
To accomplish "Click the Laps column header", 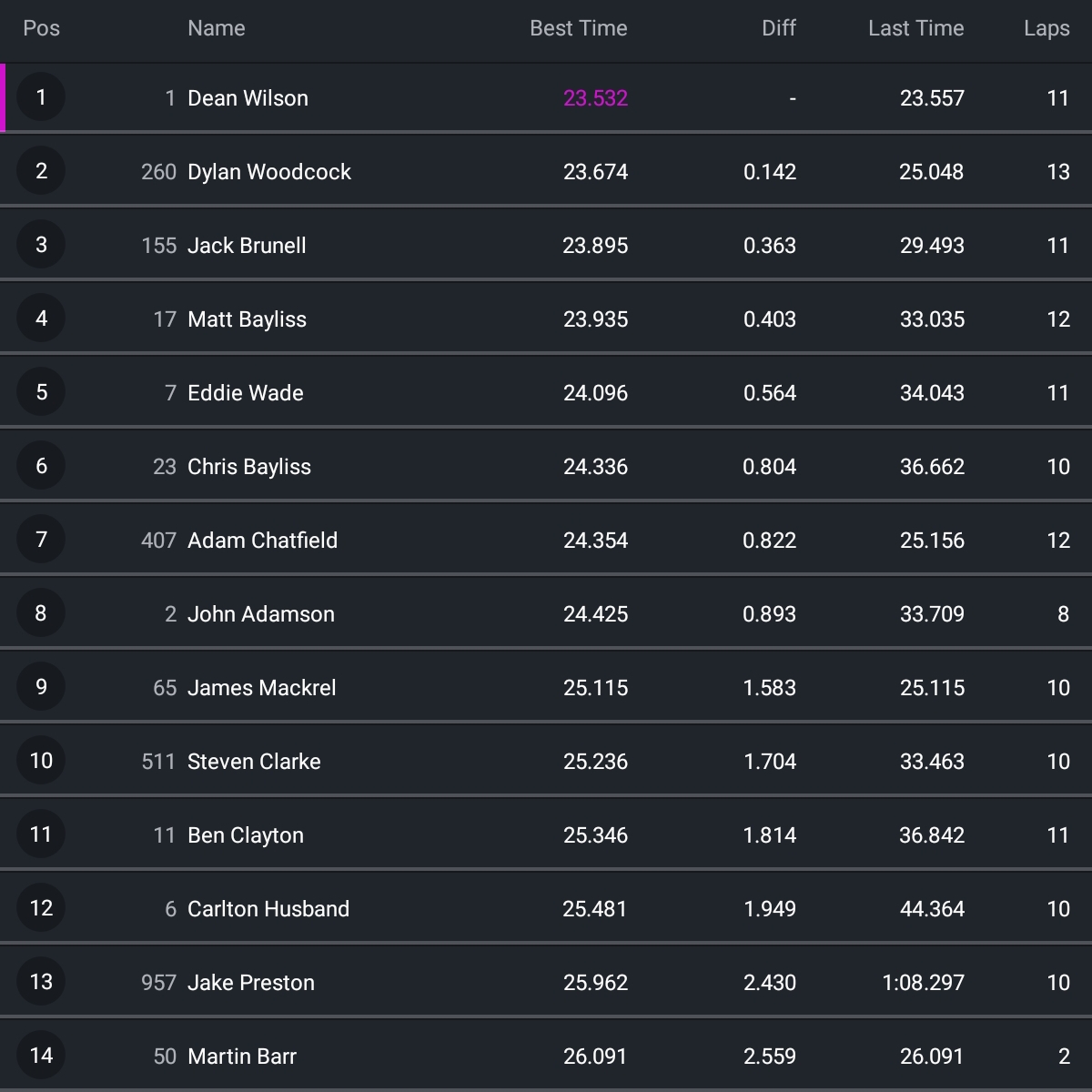I will pos(1046,28).
